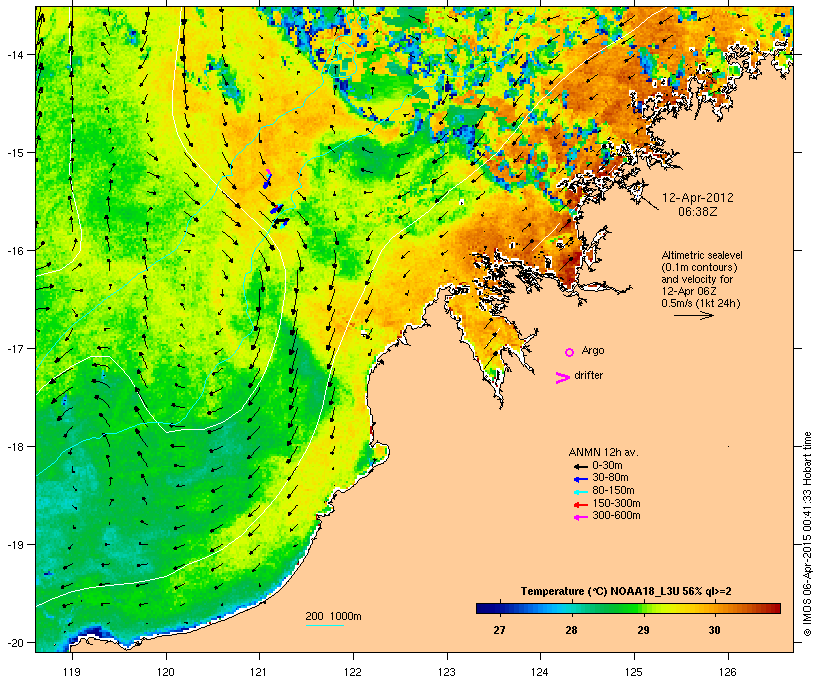Click the red 150-300m legend arrow
820x680 pixels.
click(580, 505)
